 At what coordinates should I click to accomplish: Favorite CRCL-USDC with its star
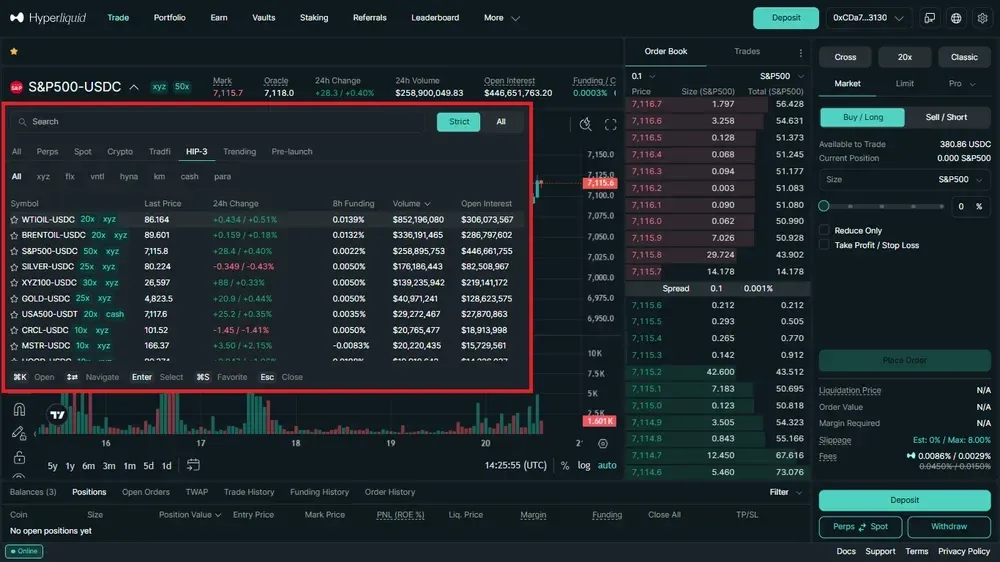pyautogui.click(x=14, y=330)
